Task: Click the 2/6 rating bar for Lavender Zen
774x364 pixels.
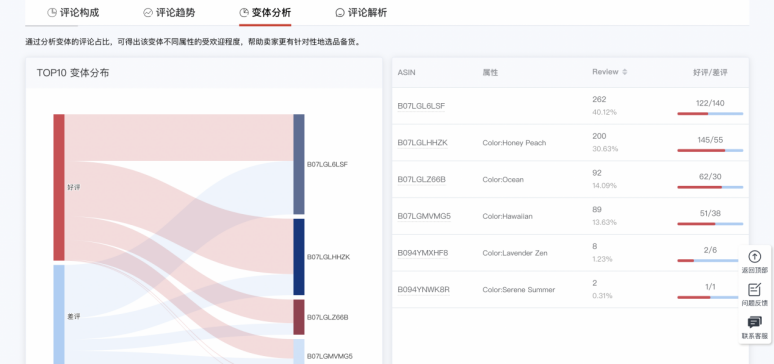Action: point(710,260)
